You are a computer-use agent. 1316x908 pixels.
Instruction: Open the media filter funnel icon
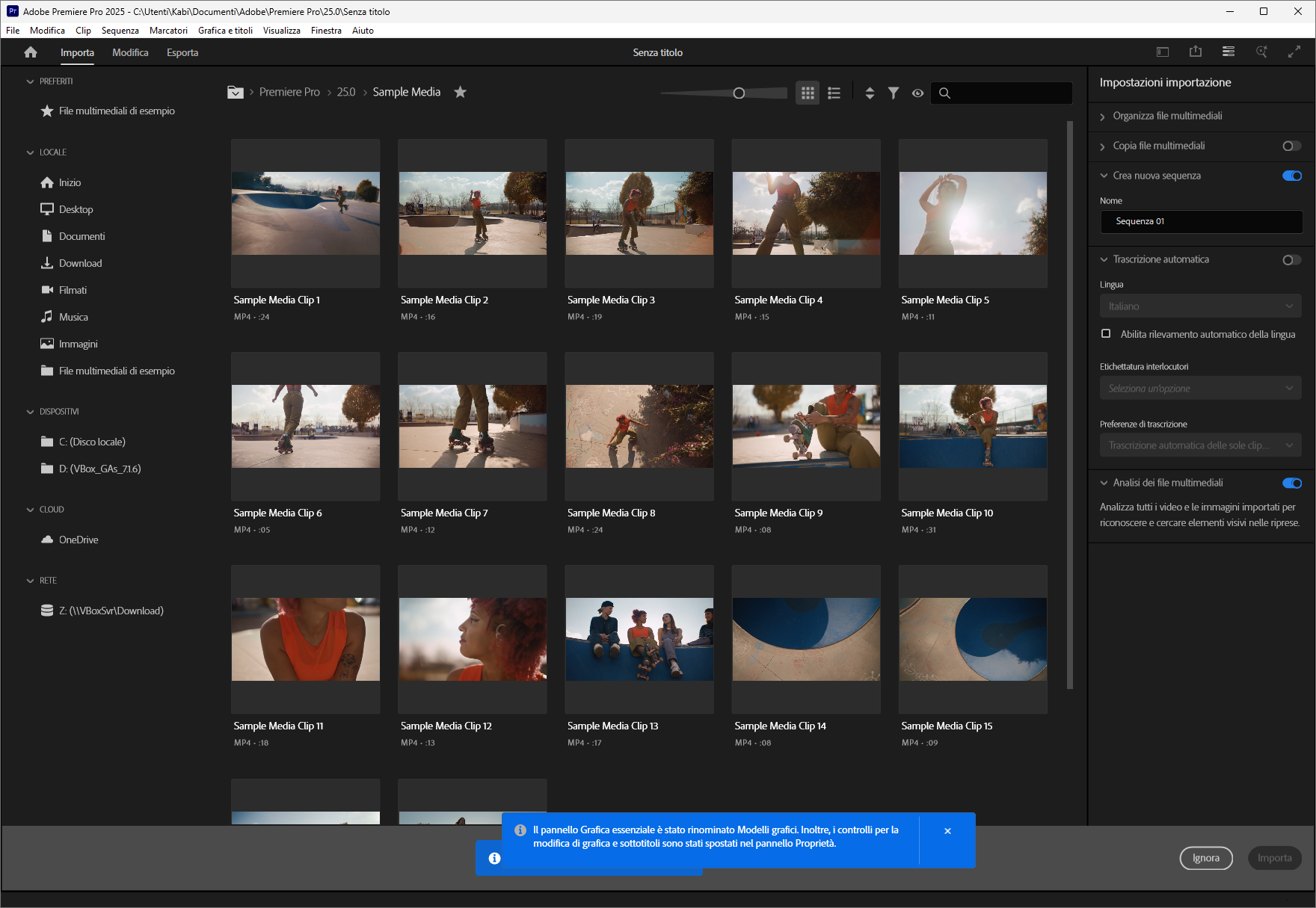[894, 93]
